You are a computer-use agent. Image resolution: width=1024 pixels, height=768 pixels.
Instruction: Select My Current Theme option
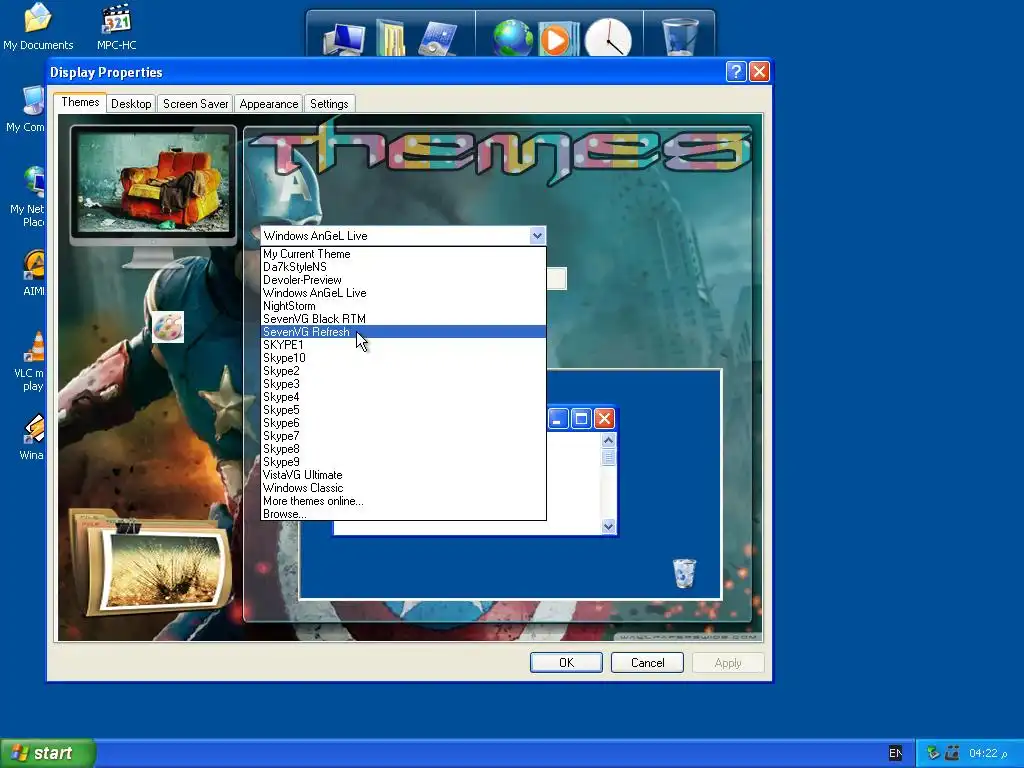pyautogui.click(x=403, y=254)
